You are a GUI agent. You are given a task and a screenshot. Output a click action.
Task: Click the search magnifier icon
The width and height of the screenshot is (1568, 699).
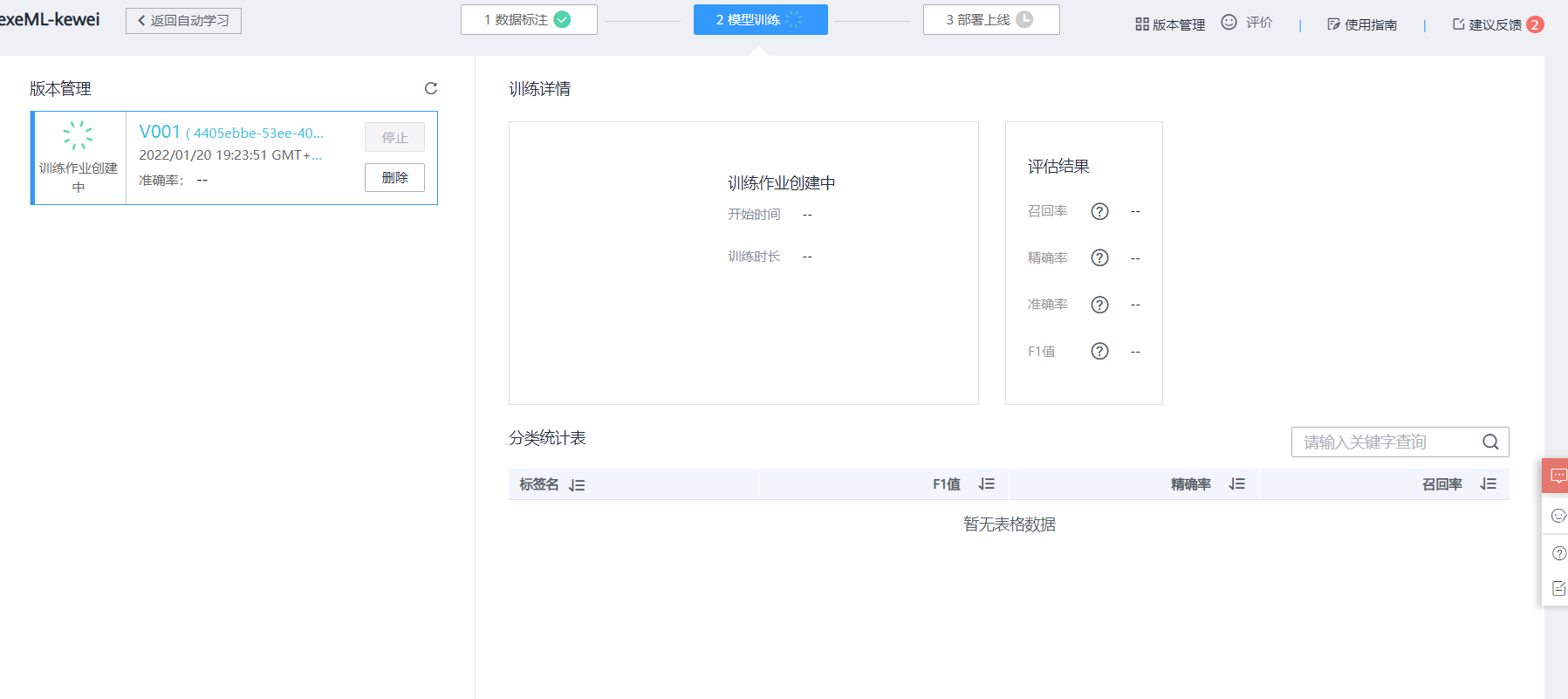click(1490, 442)
